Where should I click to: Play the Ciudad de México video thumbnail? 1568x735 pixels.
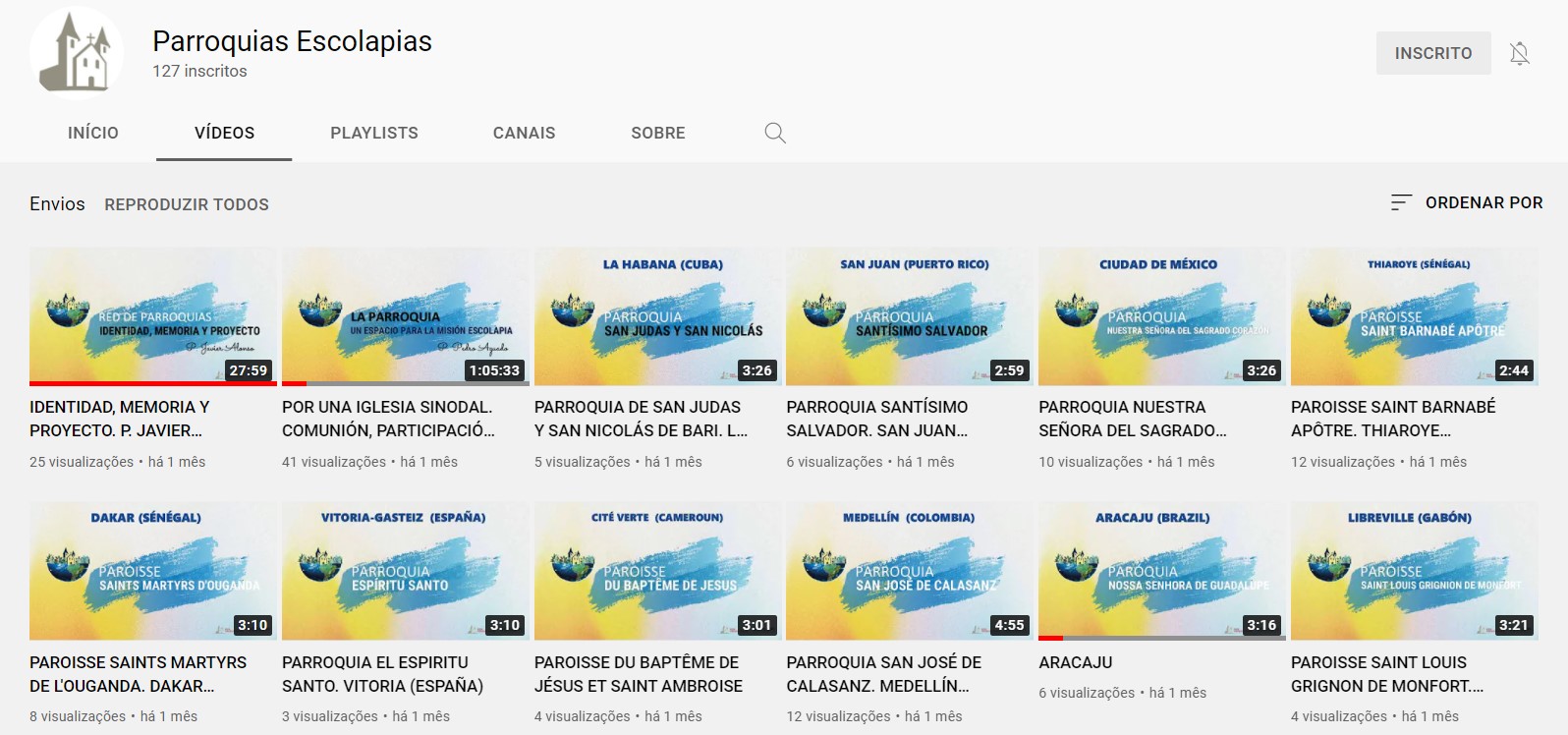(x=1161, y=315)
